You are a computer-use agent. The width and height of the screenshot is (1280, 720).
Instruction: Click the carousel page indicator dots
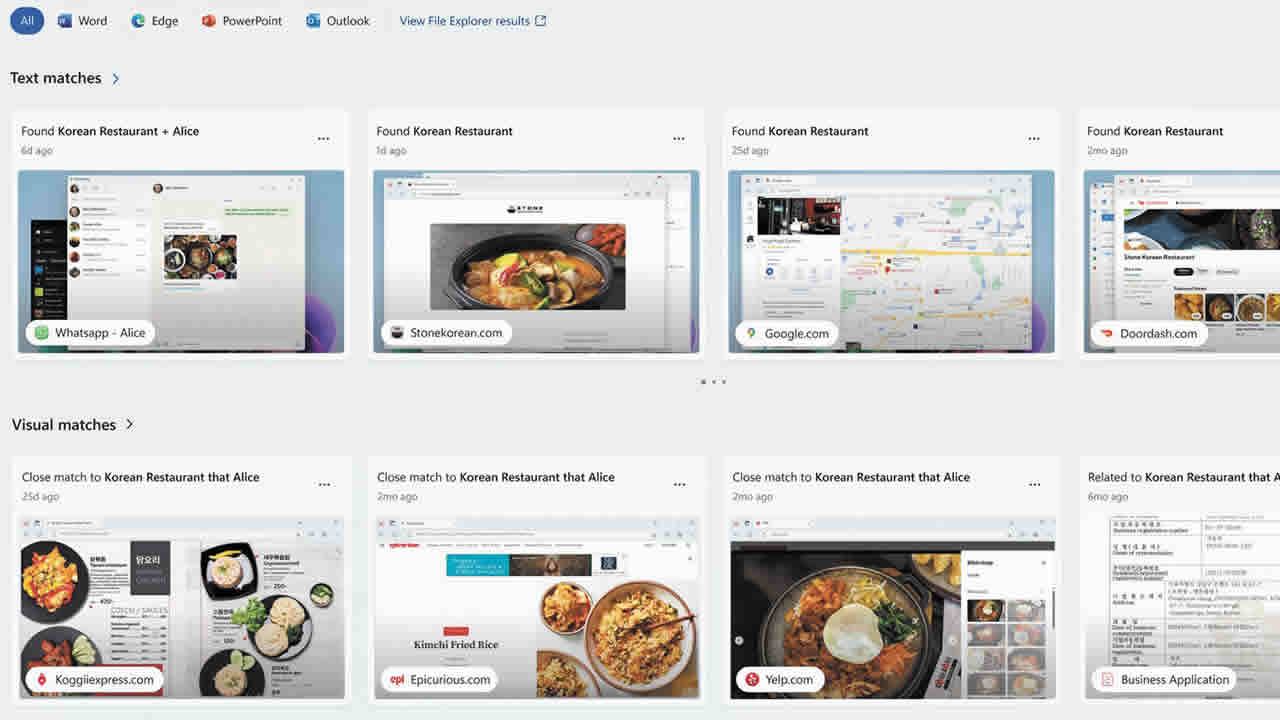pyautogui.click(x=713, y=382)
